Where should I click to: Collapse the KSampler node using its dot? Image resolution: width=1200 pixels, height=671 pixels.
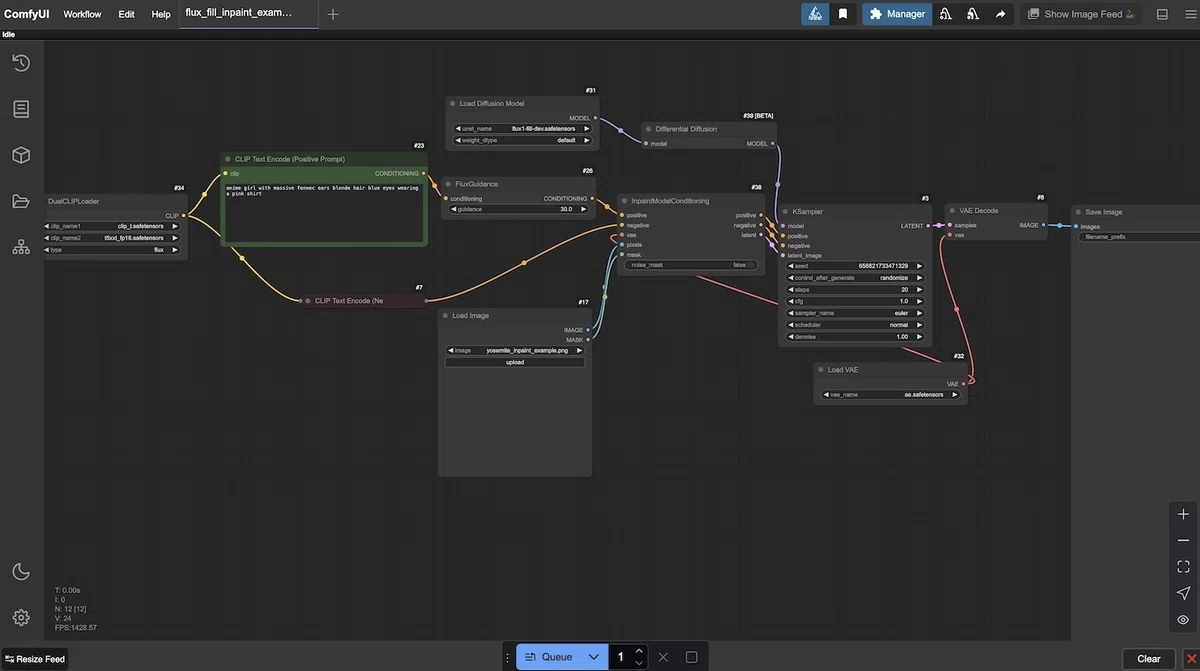tap(785, 211)
